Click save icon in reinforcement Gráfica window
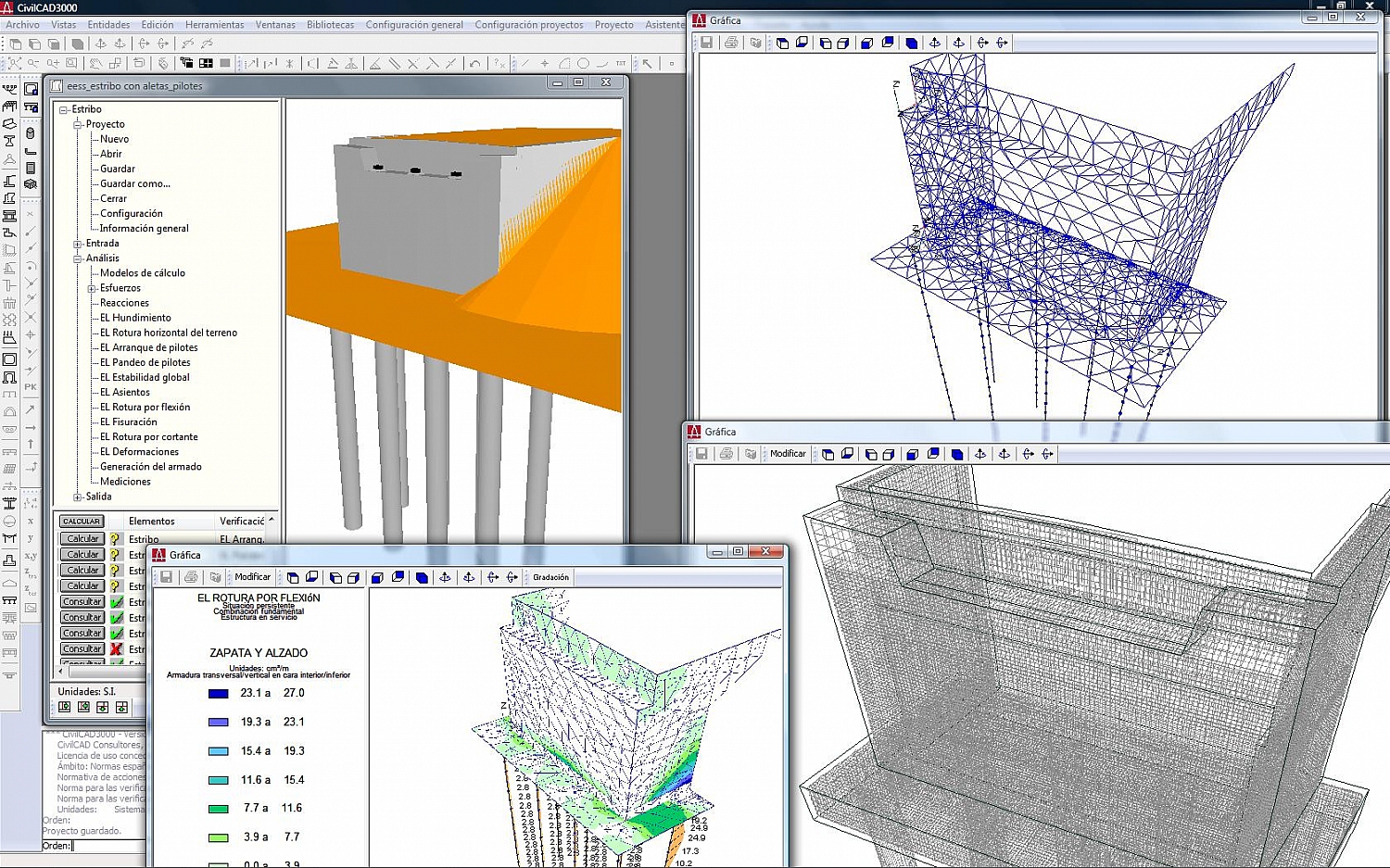The width and height of the screenshot is (1390, 868). (701, 454)
